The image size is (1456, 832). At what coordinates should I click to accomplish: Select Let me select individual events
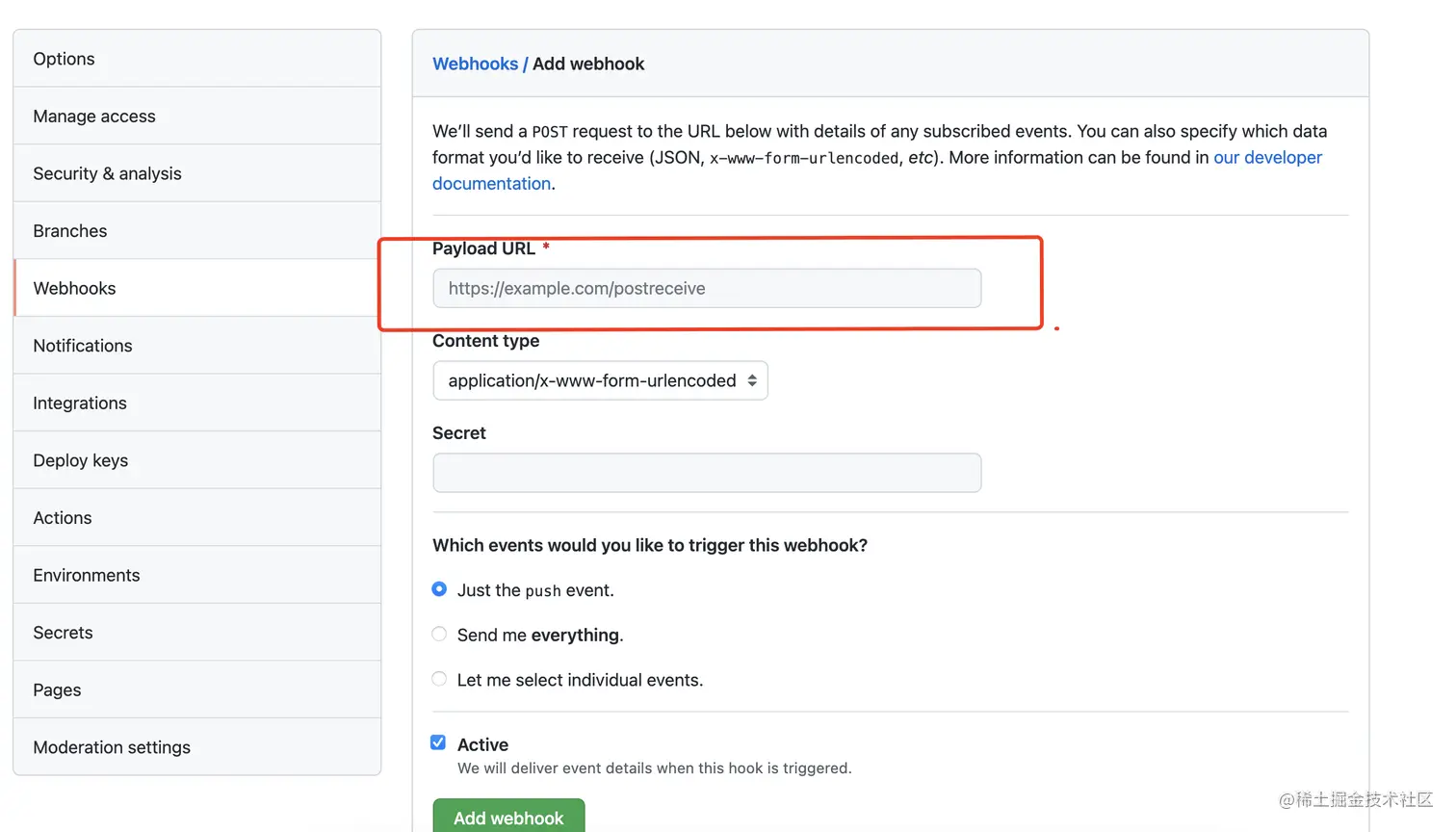439,679
